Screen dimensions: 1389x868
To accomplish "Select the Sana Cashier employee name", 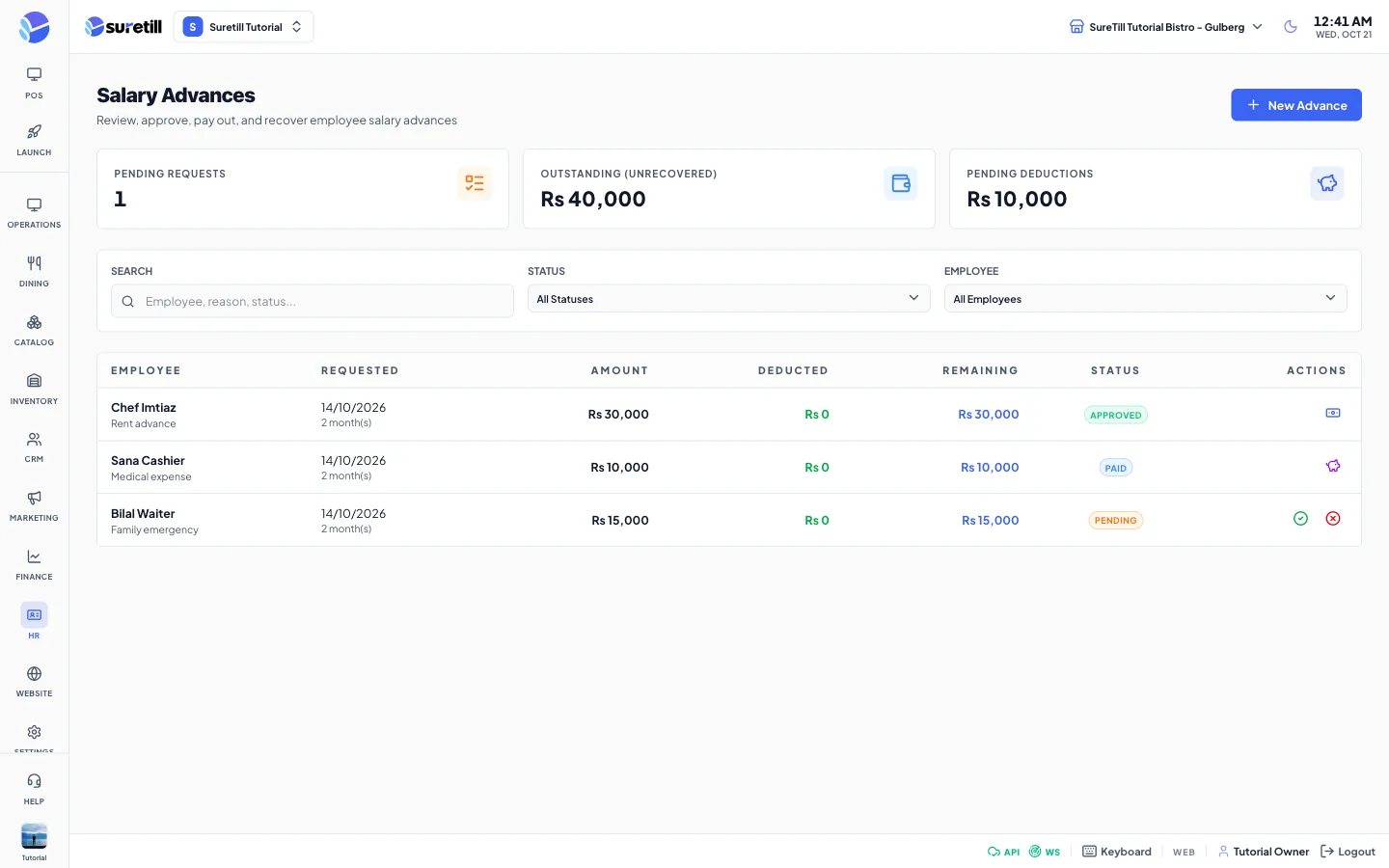I will pos(148,461).
